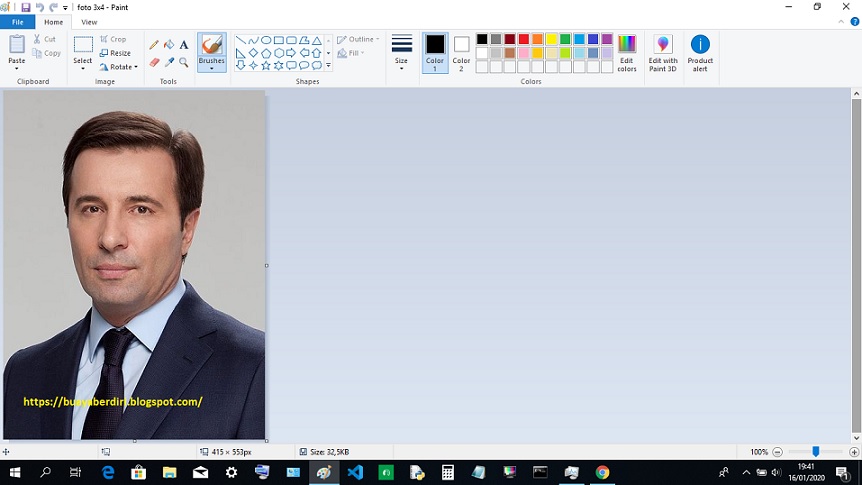
Task: Redo the action in title bar
Action: [53, 7]
